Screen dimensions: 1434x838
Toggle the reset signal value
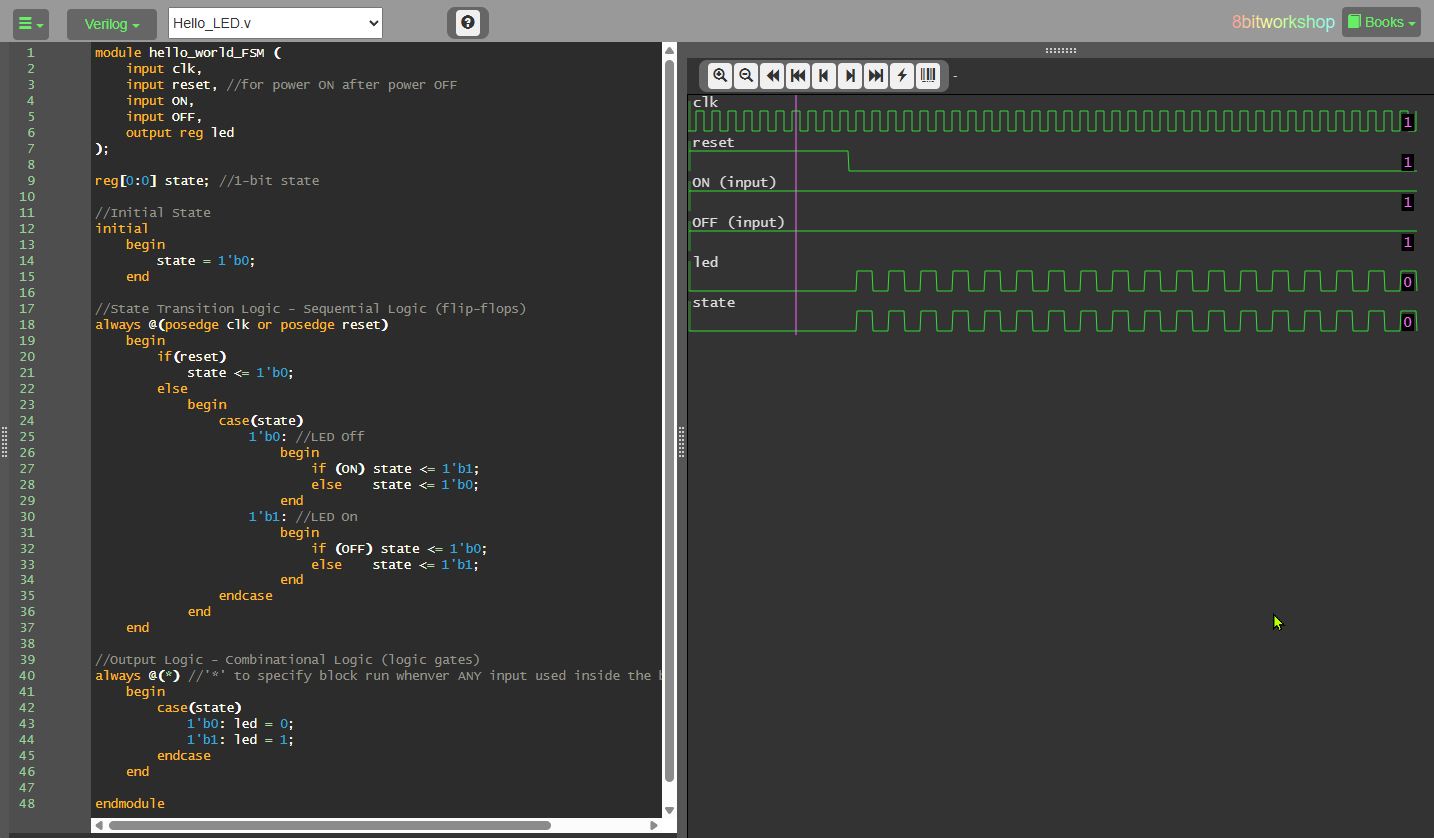(1407, 162)
